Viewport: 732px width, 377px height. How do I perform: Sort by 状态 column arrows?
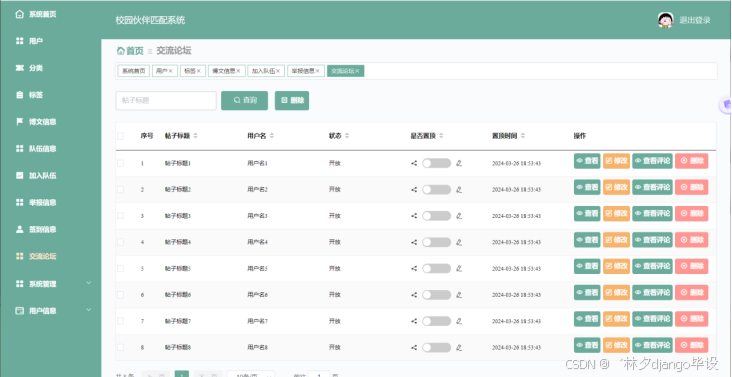(x=347, y=136)
